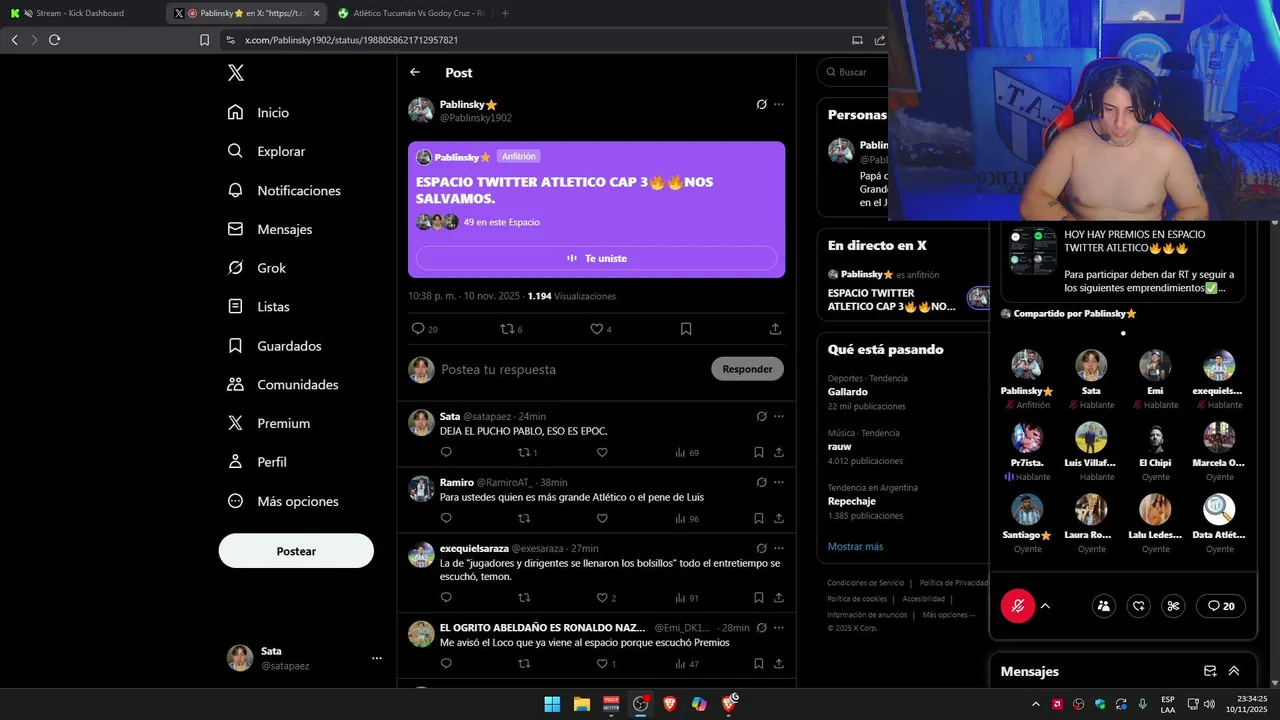Open more options on exequielsaraza's reply
This screenshot has width=1280, height=720.
[x=779, y=548]
